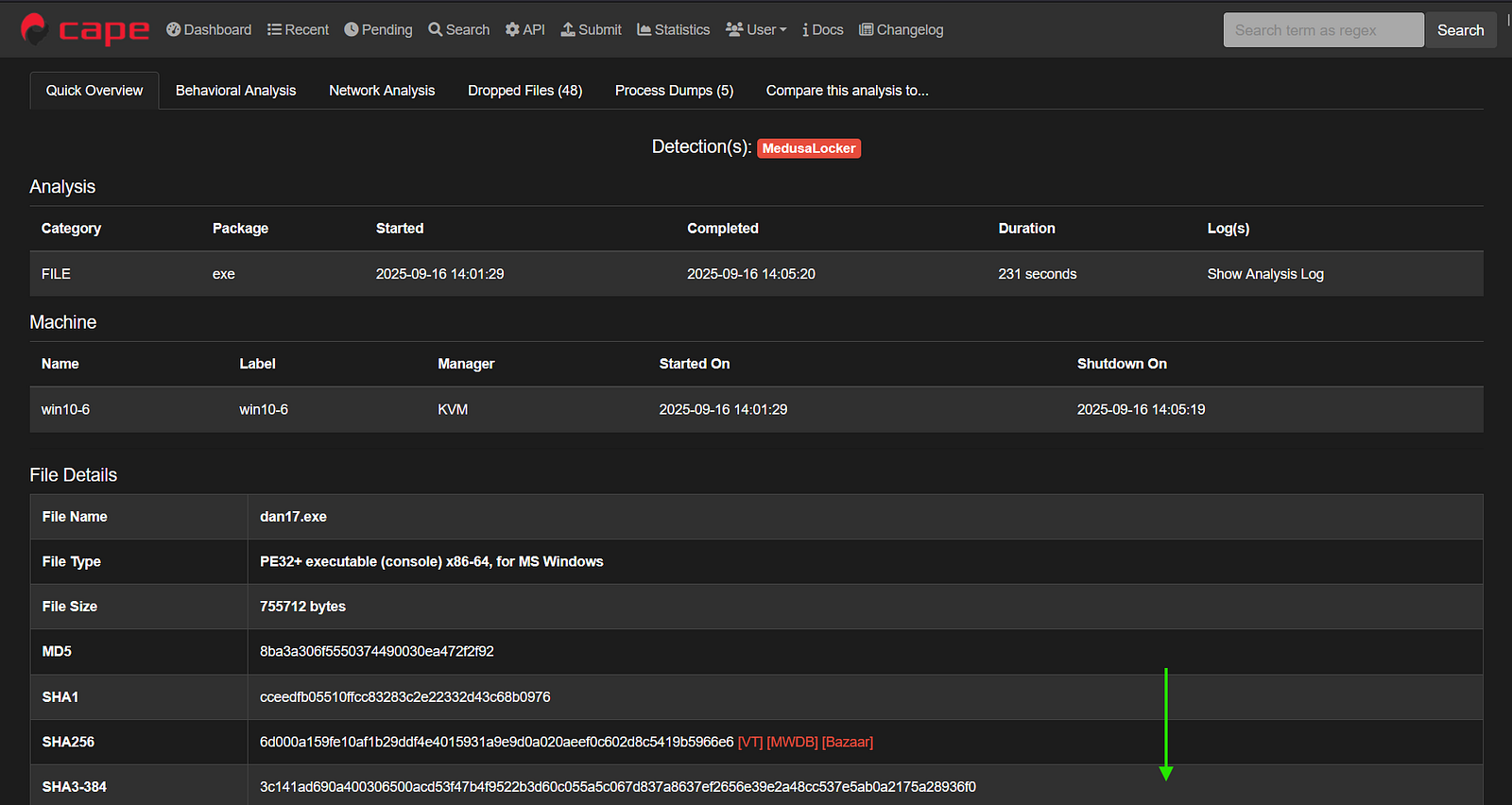
Task: Open Pending tasks via the clock icon
Action: click(x=351, y=29)
